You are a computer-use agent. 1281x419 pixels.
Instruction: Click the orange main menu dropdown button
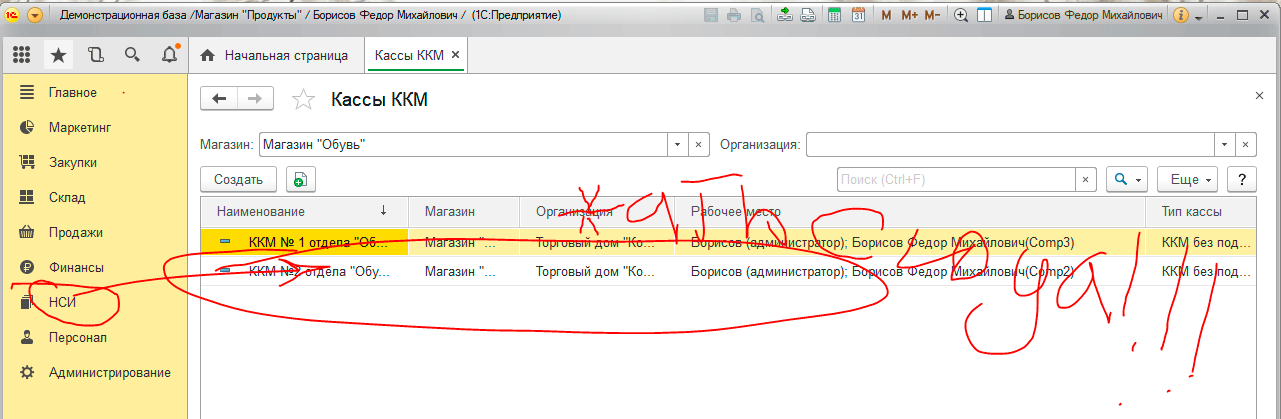[36, 15]
